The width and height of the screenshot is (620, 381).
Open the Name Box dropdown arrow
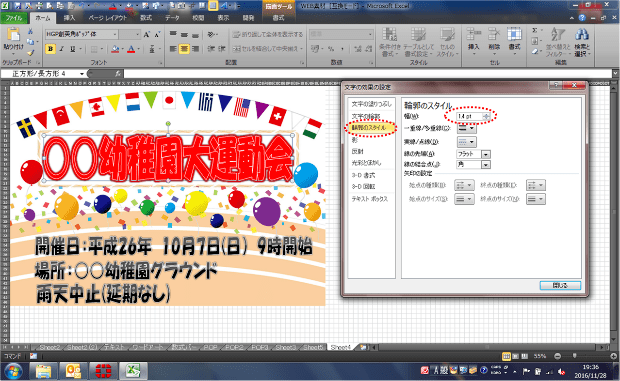click(x=82, y=74)
